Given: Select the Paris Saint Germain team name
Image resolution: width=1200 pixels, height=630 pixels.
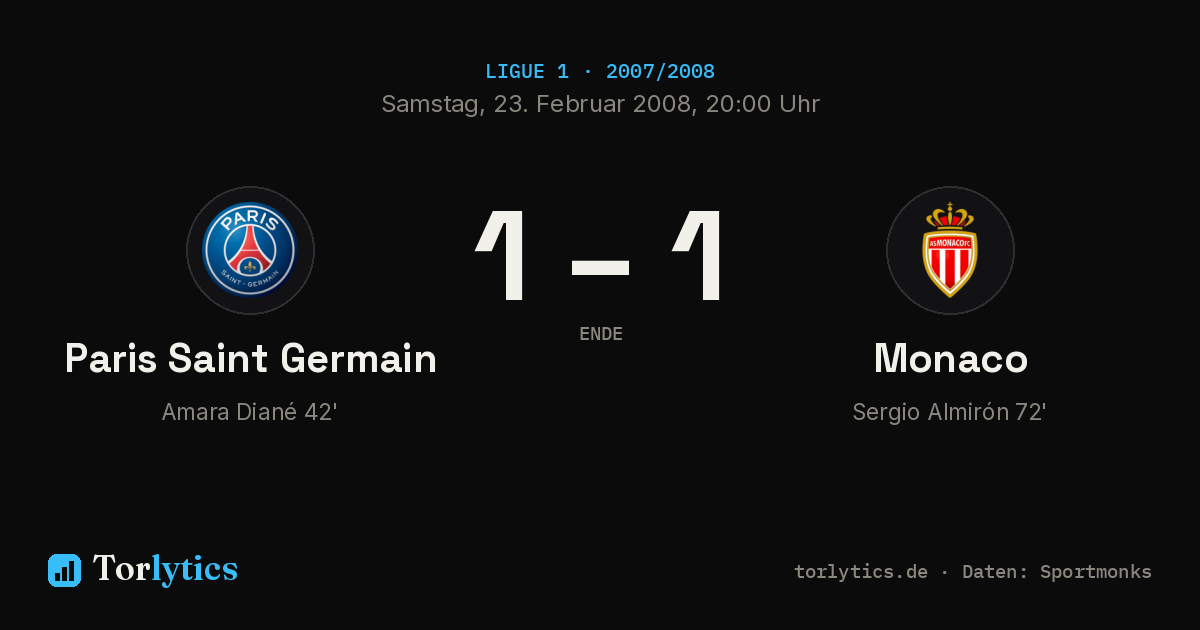Looking at the screenshot, I should (x=250, y=358).
